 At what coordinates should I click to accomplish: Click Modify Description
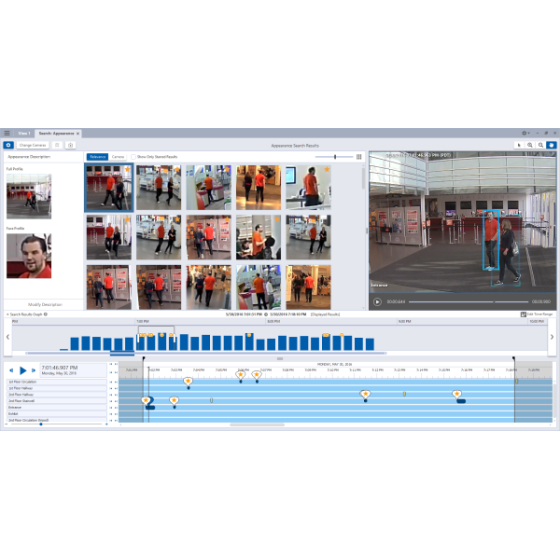(x=45, y=305)
